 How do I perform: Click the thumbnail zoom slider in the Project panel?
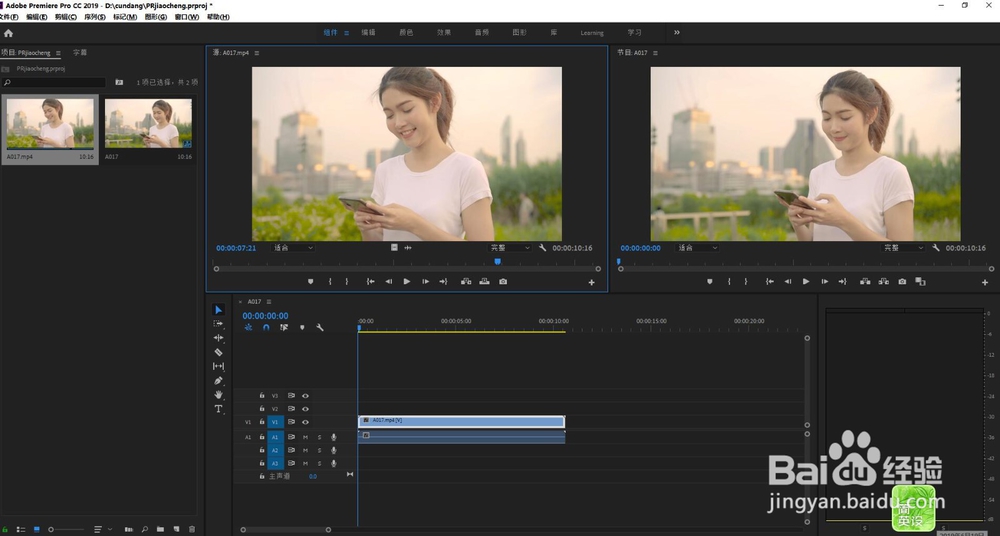point(66,529)
